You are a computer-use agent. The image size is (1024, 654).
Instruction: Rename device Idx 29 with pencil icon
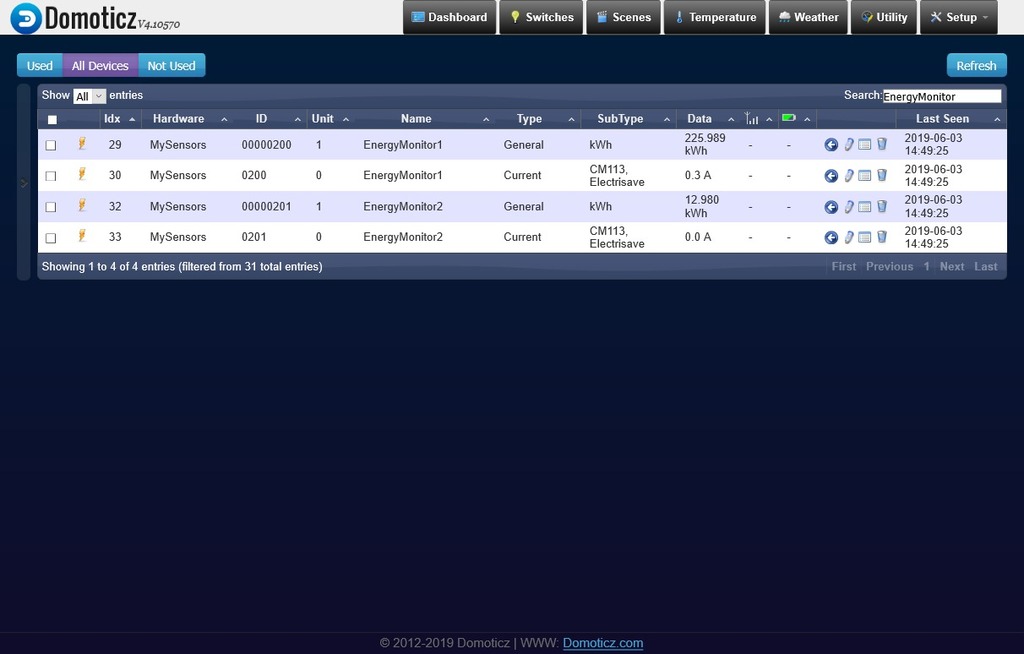tap(848, 144)
